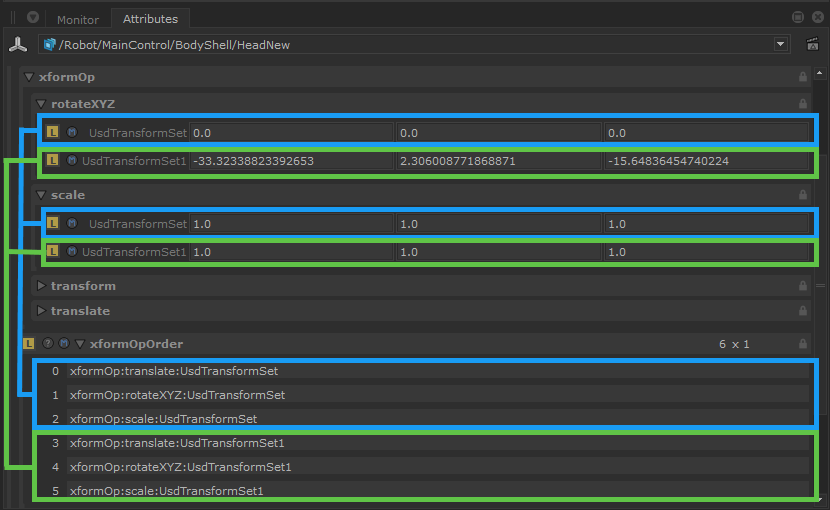Expand the translate attribute group
Viewport: 830px width, 510px height.
41,311
